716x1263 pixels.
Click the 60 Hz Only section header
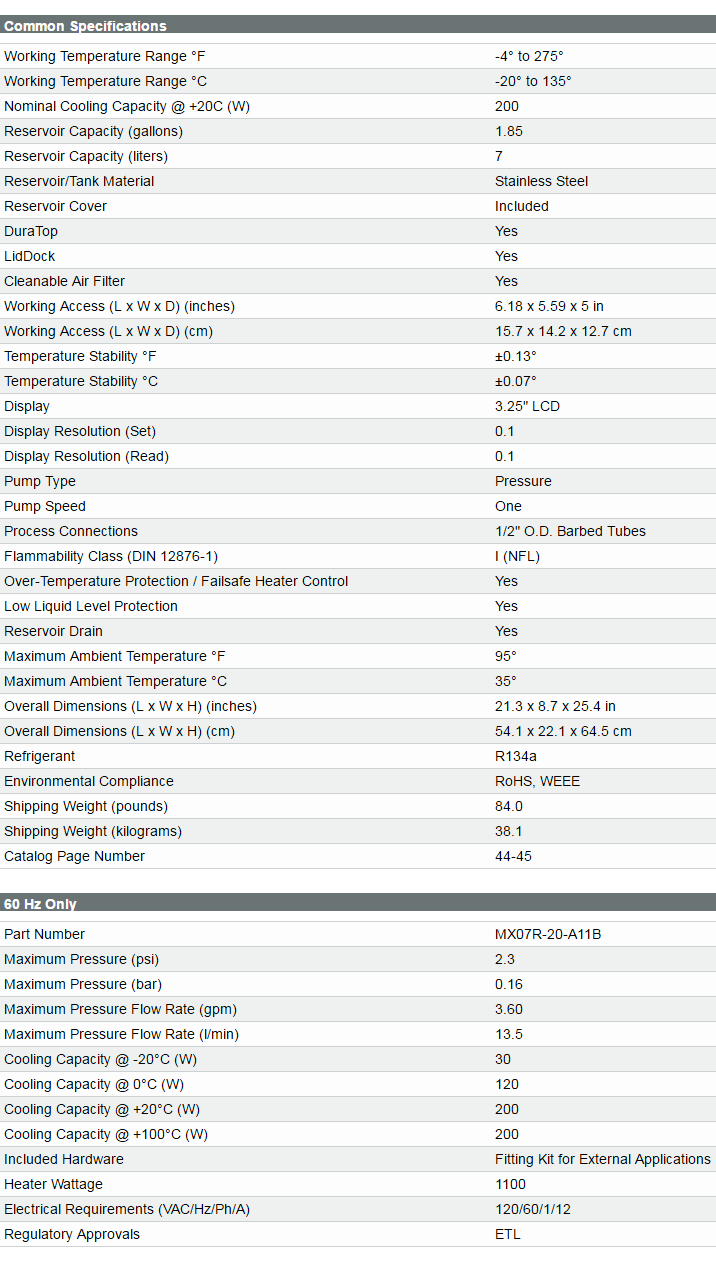41,904
